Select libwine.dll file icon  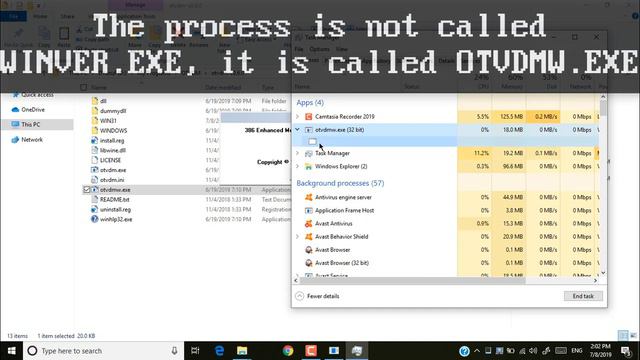pyautogui.click(x=95, y=150)
